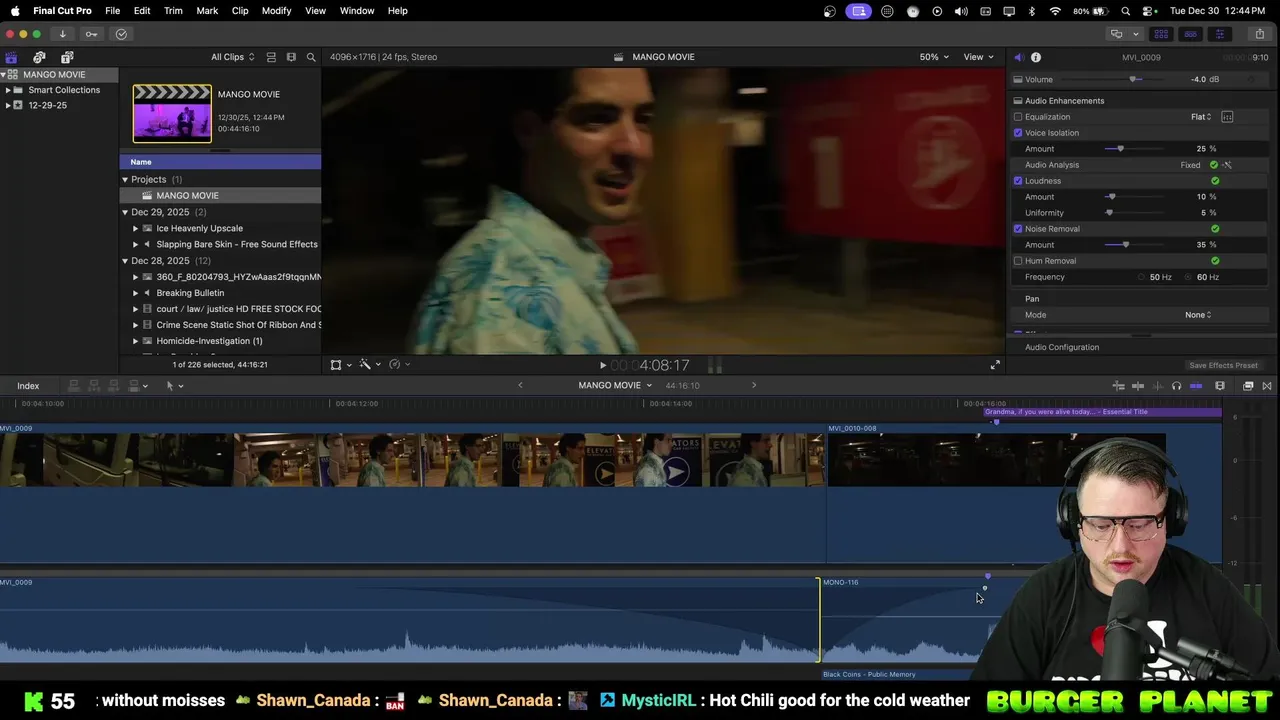This screenshot has height=720, width=1280.
Task: Open browser search magnifier
Action: tap(311, 57)
